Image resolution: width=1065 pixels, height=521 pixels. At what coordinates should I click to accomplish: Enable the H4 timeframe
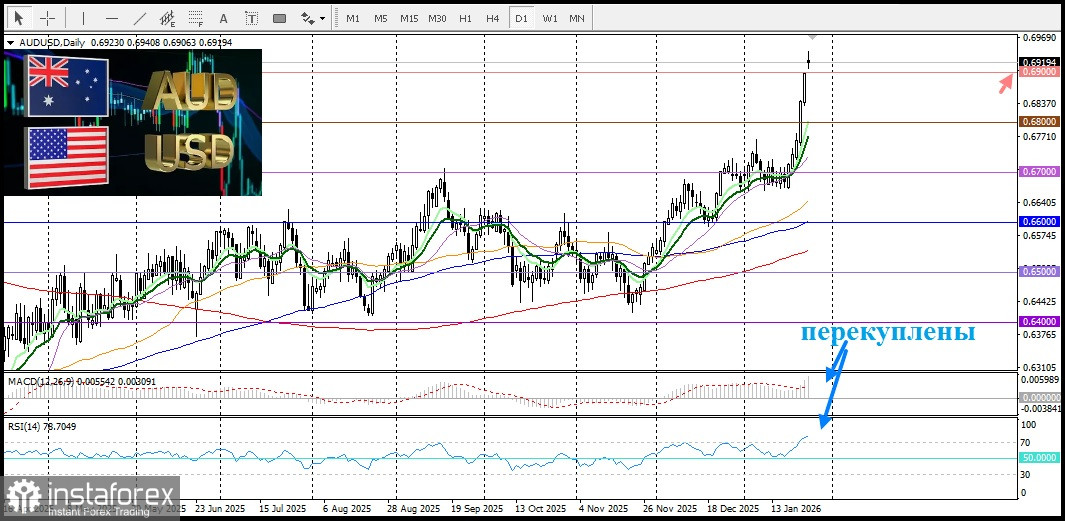click(493, 18)
